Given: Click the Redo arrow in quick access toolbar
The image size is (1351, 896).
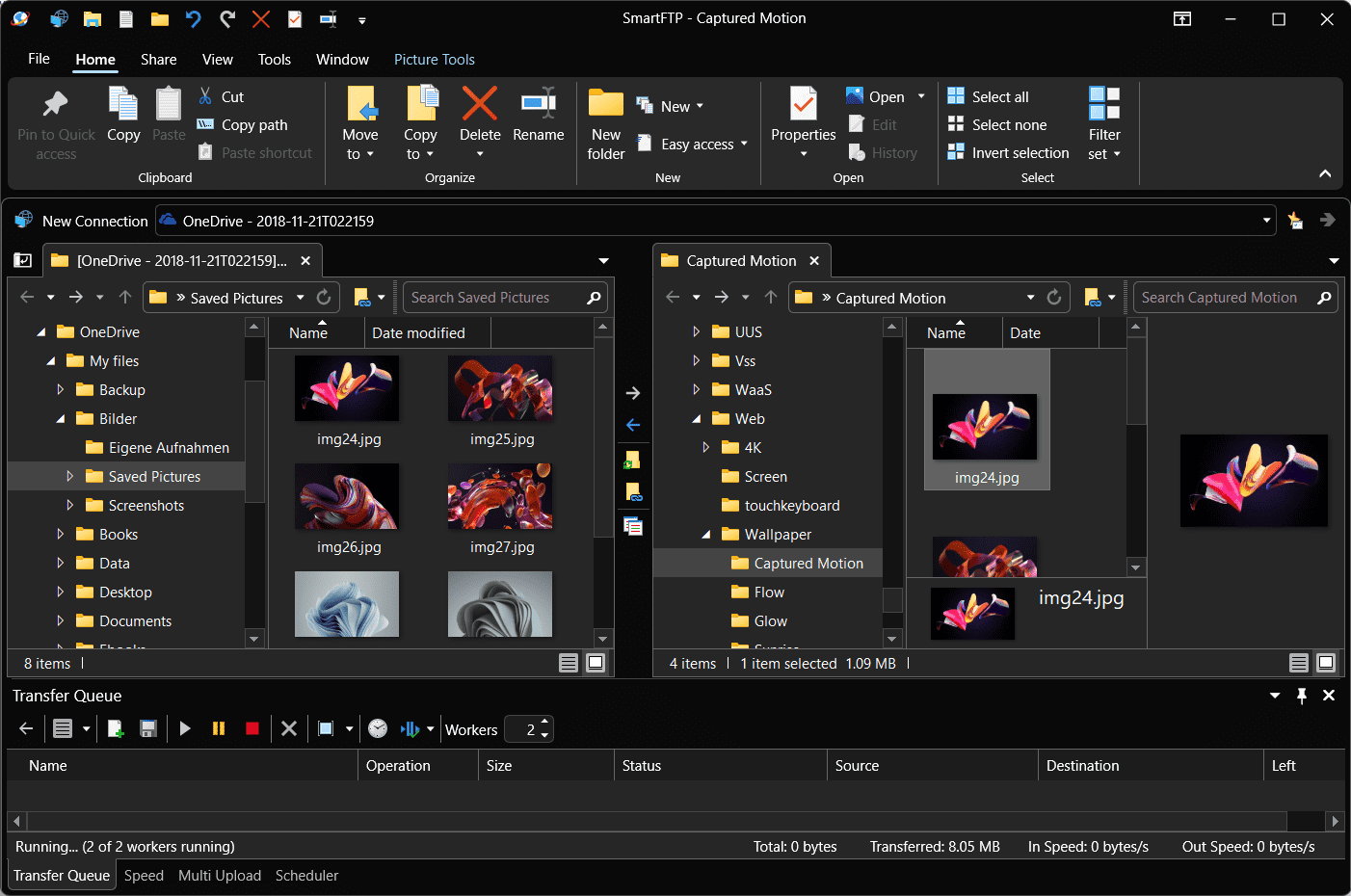Looking at the screenshot, I should click(x=227, y=18).
